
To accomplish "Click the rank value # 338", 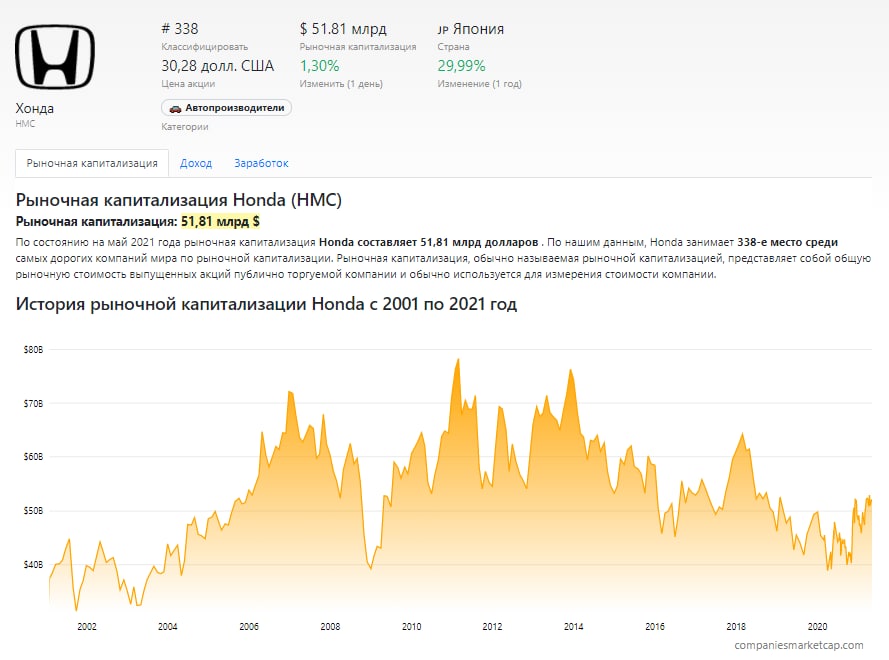I will pos(180,29).
